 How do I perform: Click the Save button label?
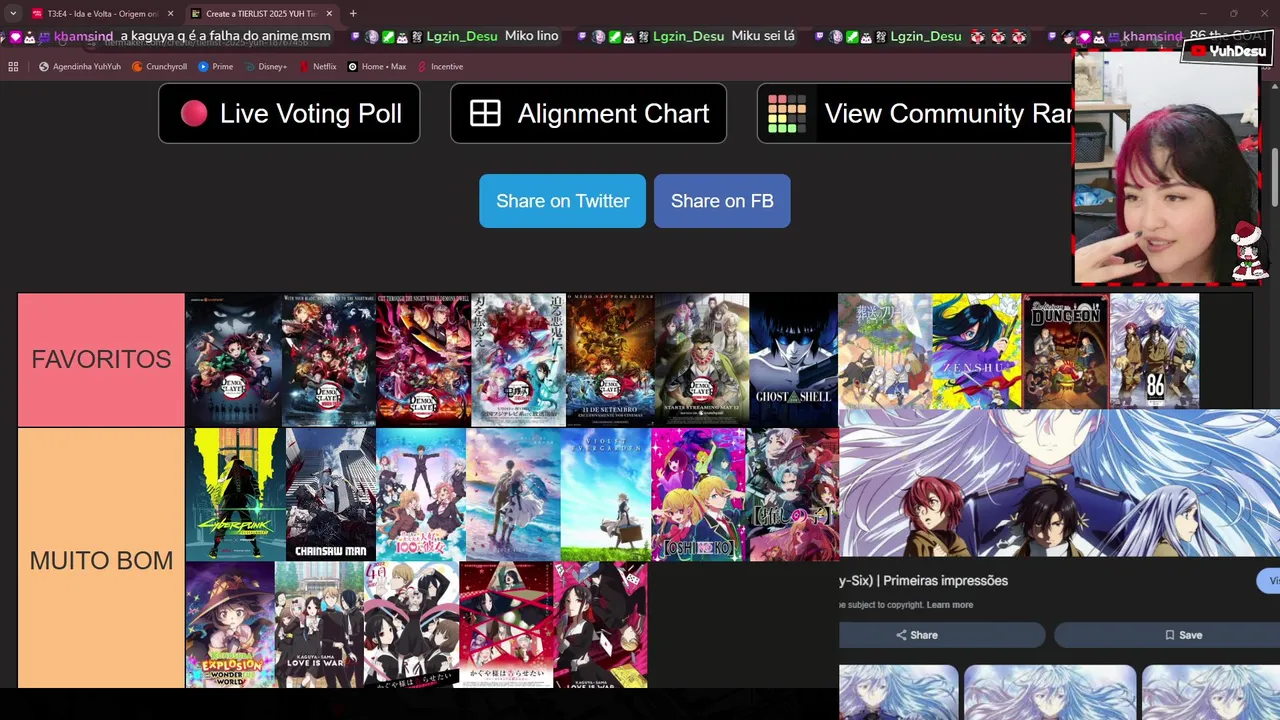1190,635
